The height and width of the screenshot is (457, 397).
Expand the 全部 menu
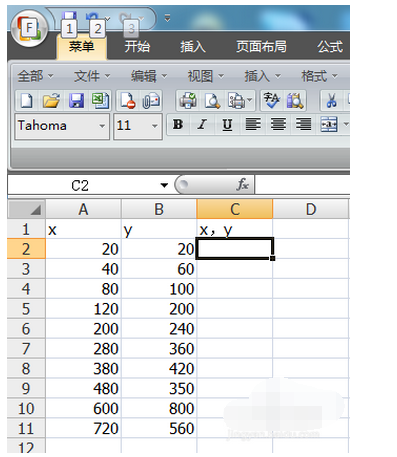click(35, 76)
